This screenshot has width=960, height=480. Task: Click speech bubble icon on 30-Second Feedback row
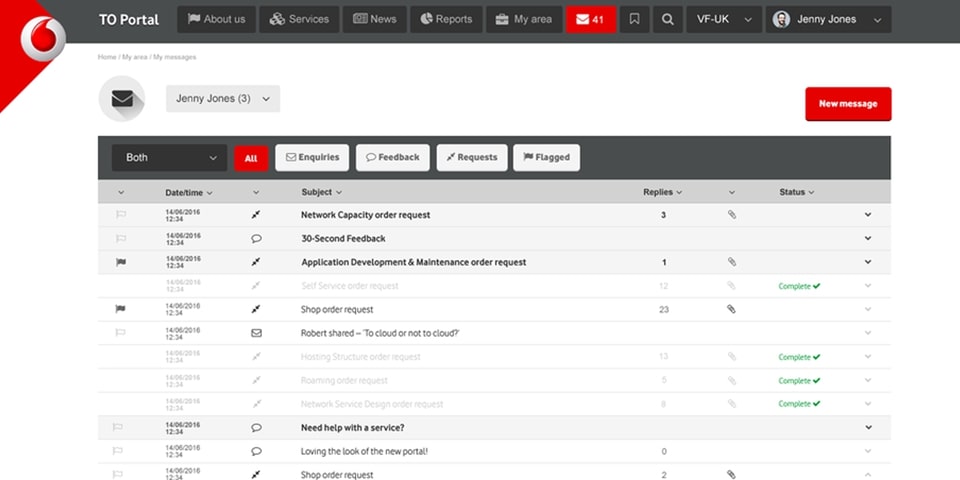pos(256,239)
